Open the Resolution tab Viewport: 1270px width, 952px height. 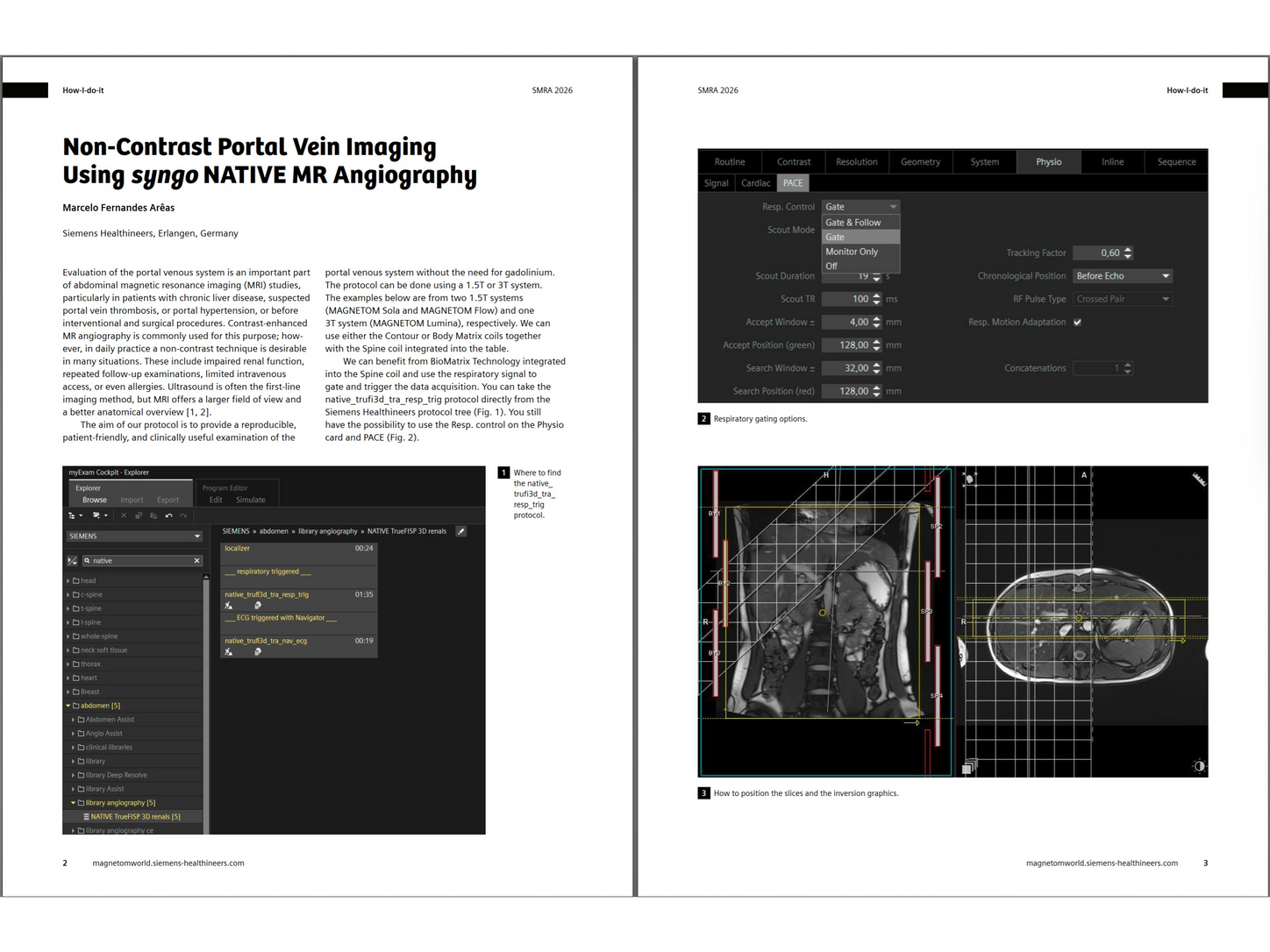pos(857,162)
